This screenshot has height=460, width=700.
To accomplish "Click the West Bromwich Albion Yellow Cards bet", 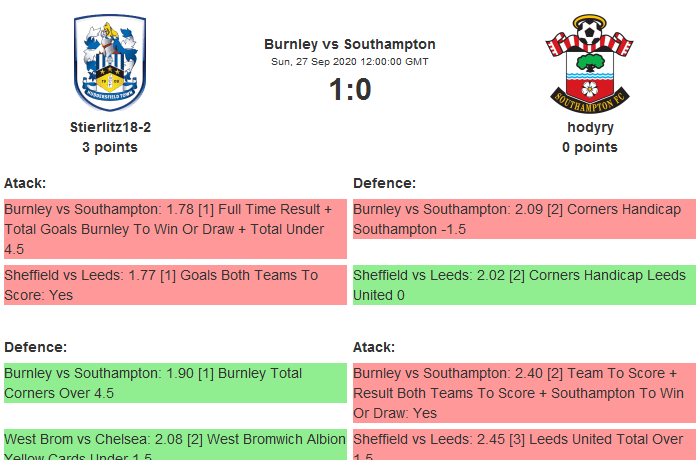I will (174, 444).
